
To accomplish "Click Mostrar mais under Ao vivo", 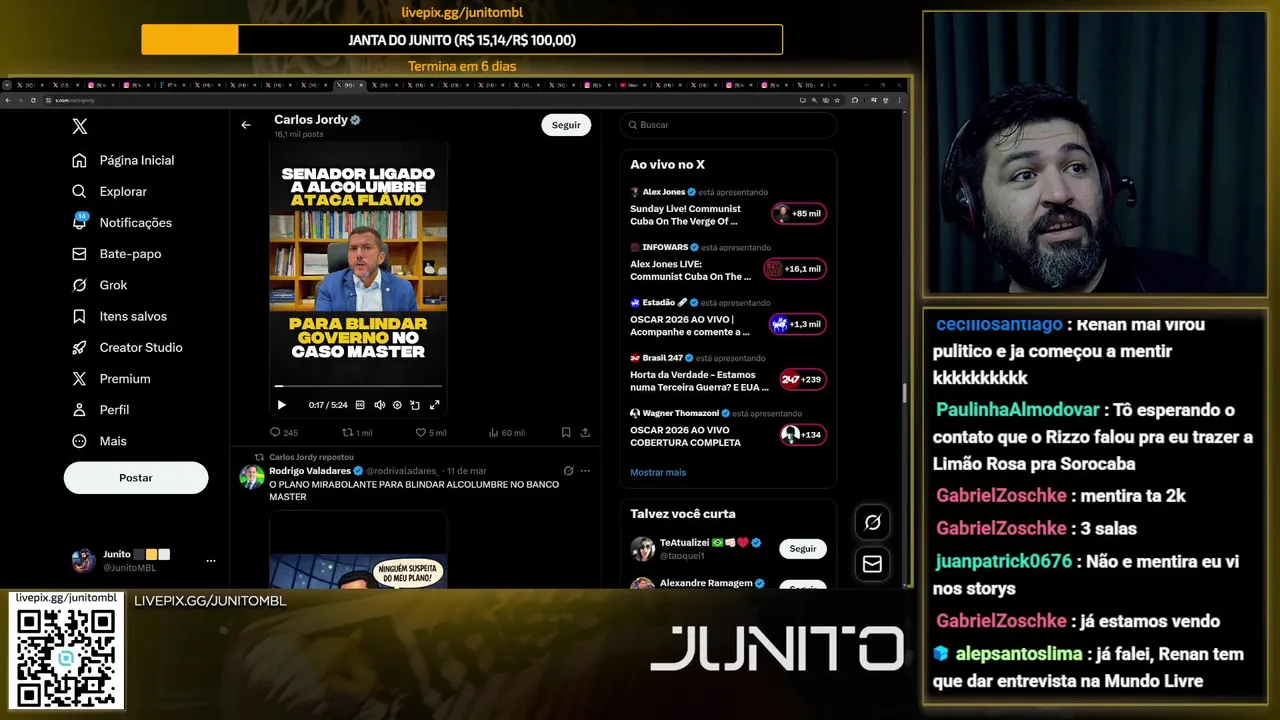I will [658, 472].
